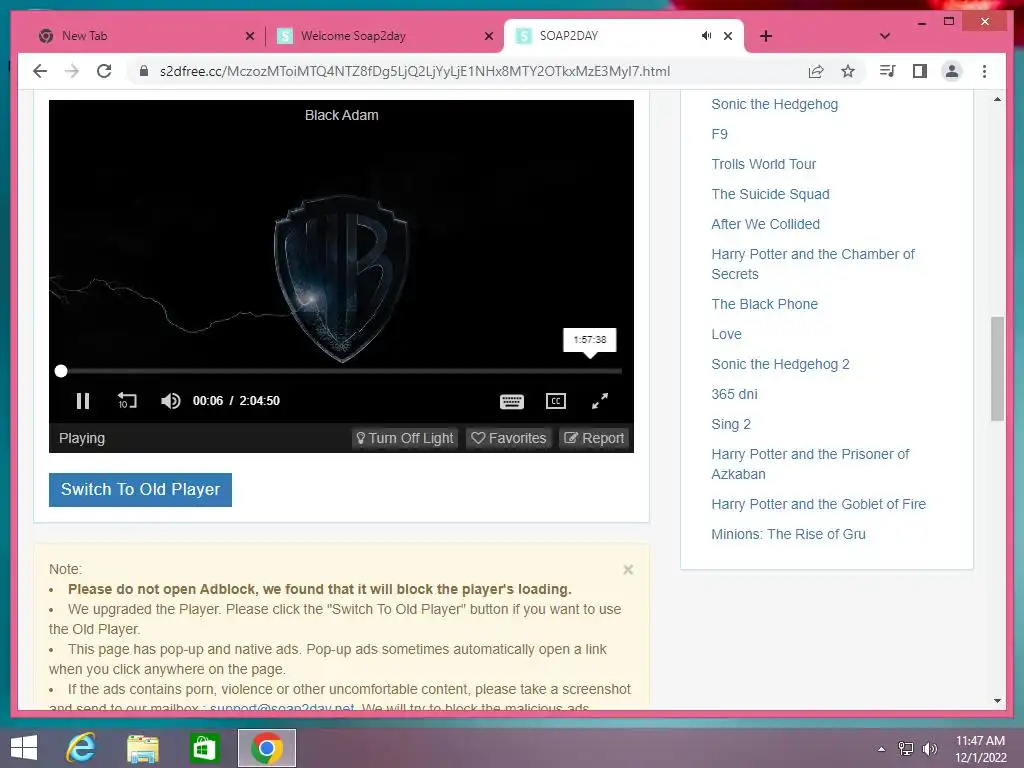Screen dimensions: 1024x768
Task: Turn Off Light around the player
Action: coord(404,438)
